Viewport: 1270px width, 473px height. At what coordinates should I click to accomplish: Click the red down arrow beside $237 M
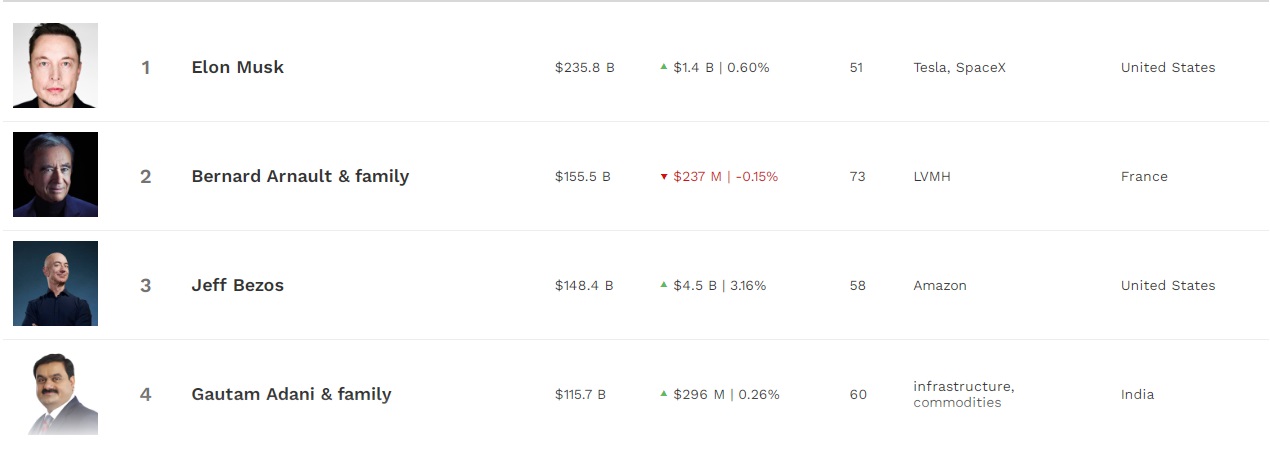tap(663, 177)
